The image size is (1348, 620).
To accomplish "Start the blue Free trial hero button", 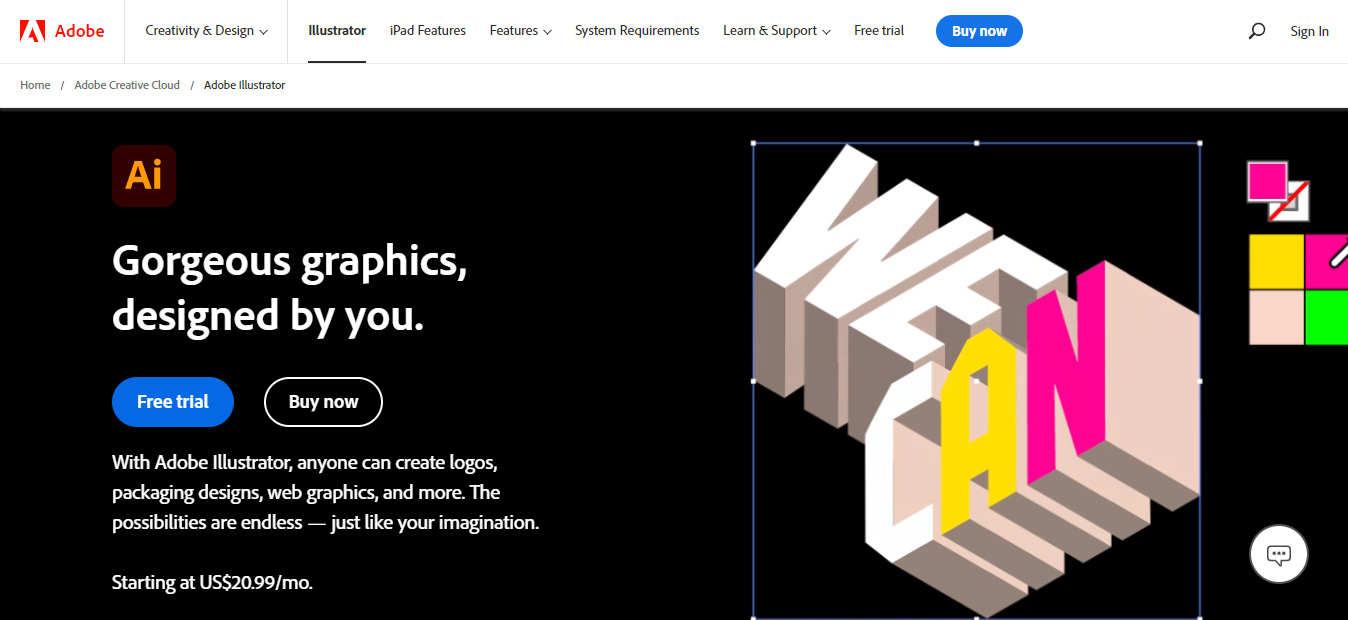I will 173,402.
